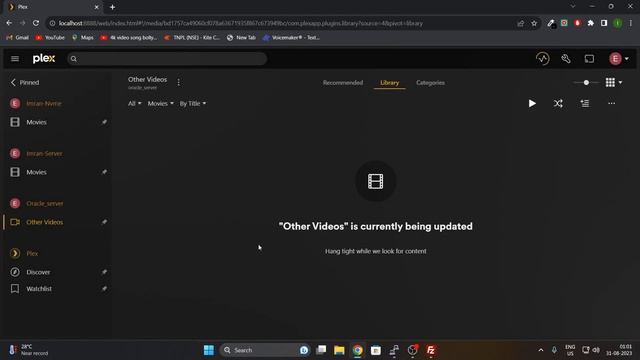
Task: Open Voicemaker bookmark
Action: (x=291, y=38)
